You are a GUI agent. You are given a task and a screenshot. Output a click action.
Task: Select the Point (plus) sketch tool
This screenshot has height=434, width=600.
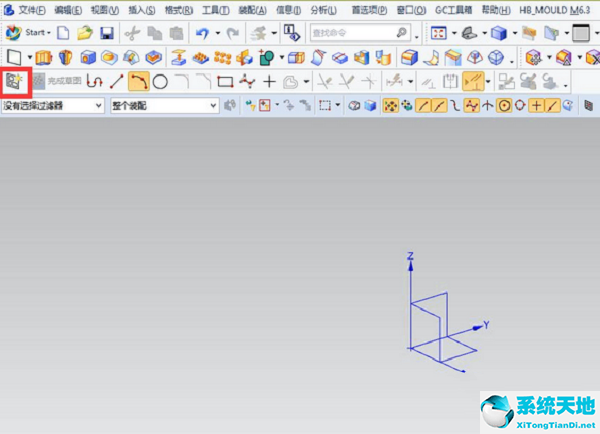click(x=269, y=82)
